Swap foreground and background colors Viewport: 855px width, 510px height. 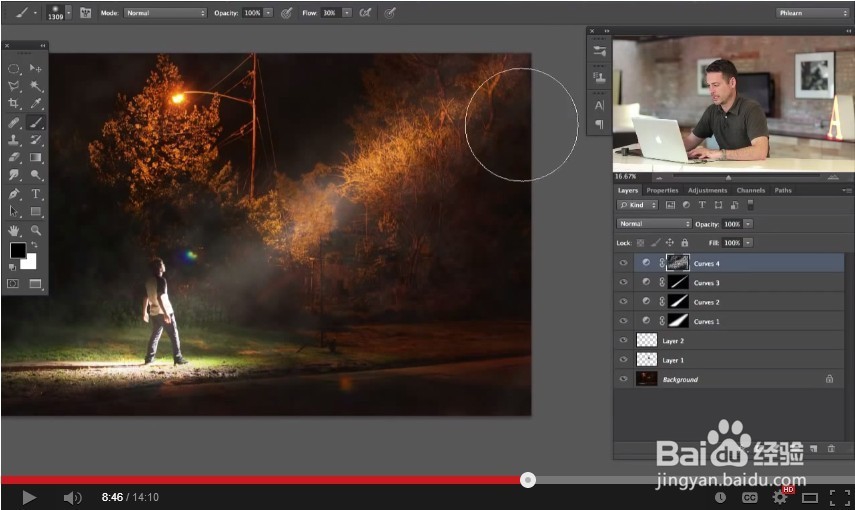(x=34, y=245)
